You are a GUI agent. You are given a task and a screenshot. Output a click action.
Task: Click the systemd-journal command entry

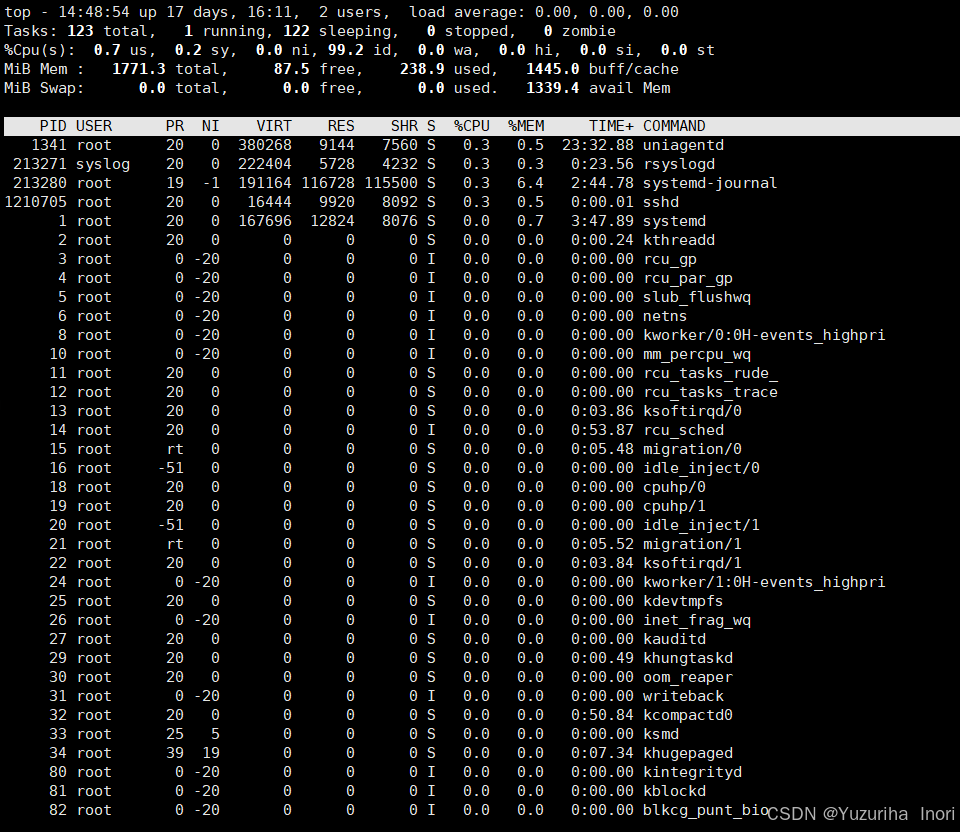tap(710, 183)
